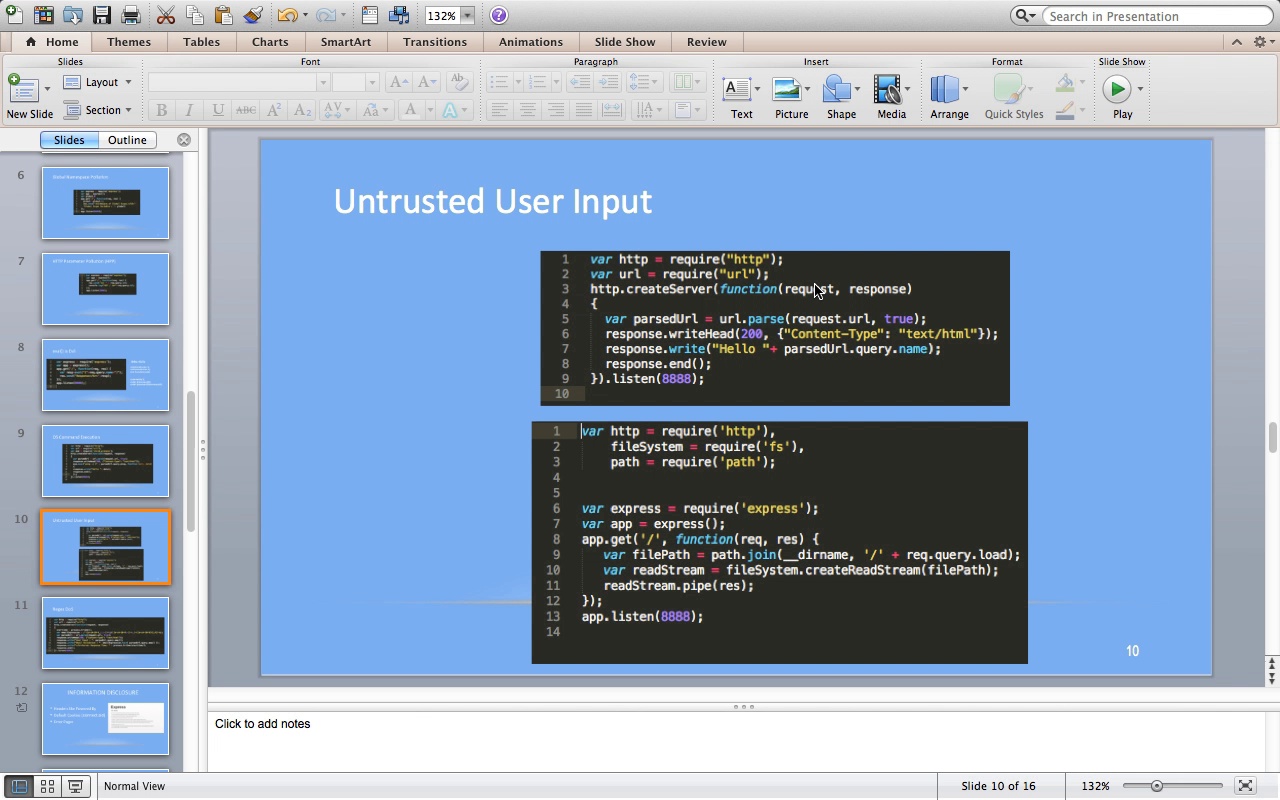Toggle Superscript formatting
Screen dimensions: 1280x800
[x=274, y=110]
